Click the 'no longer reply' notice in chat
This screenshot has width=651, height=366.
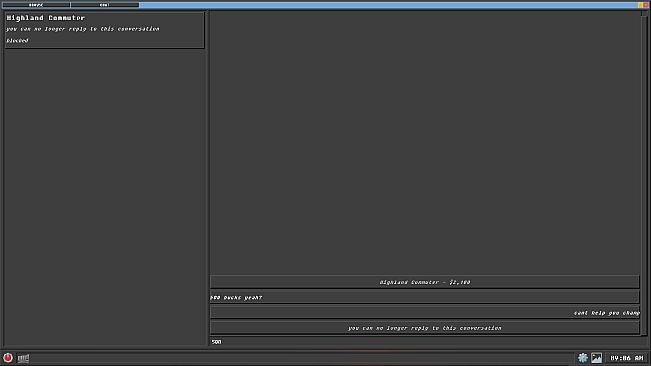[424, 328]
